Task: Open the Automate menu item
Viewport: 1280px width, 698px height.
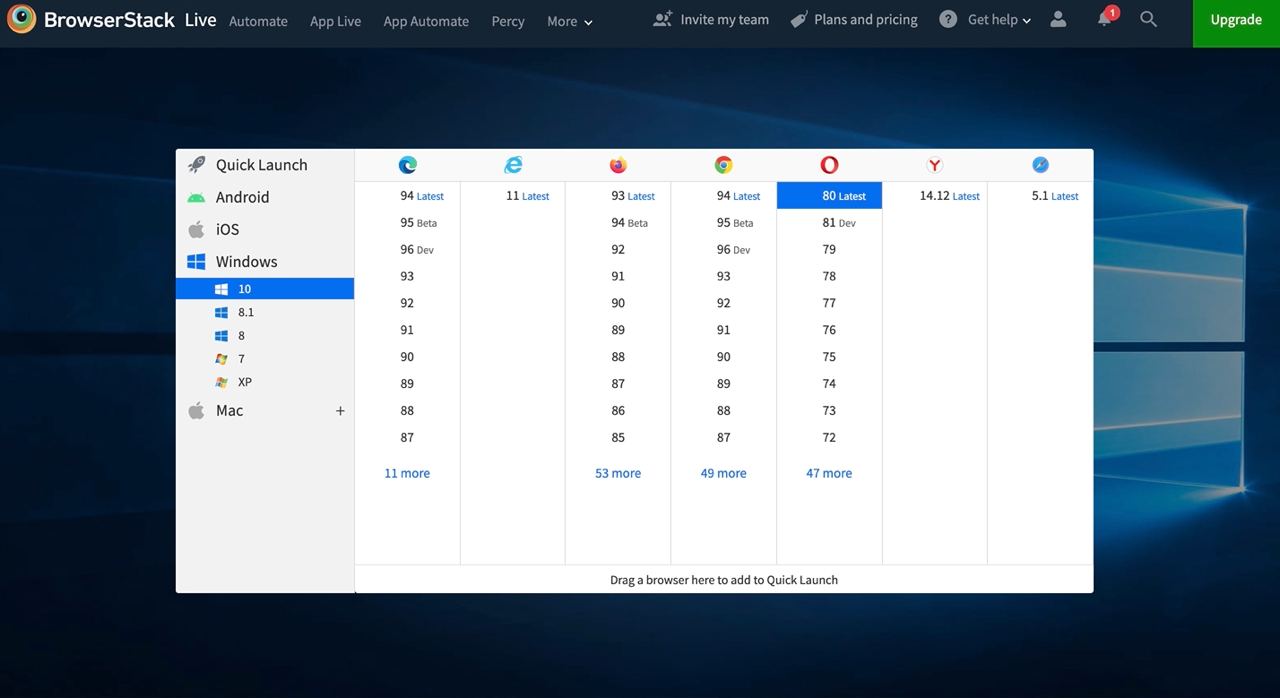Action: 258,21
